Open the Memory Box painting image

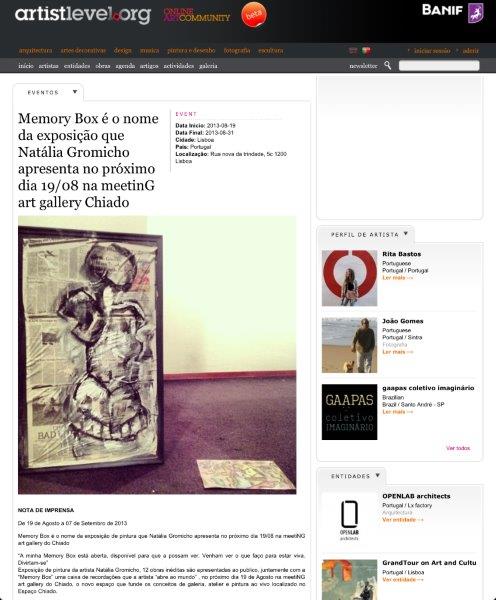pyautogui.click(x=157, y=355)
